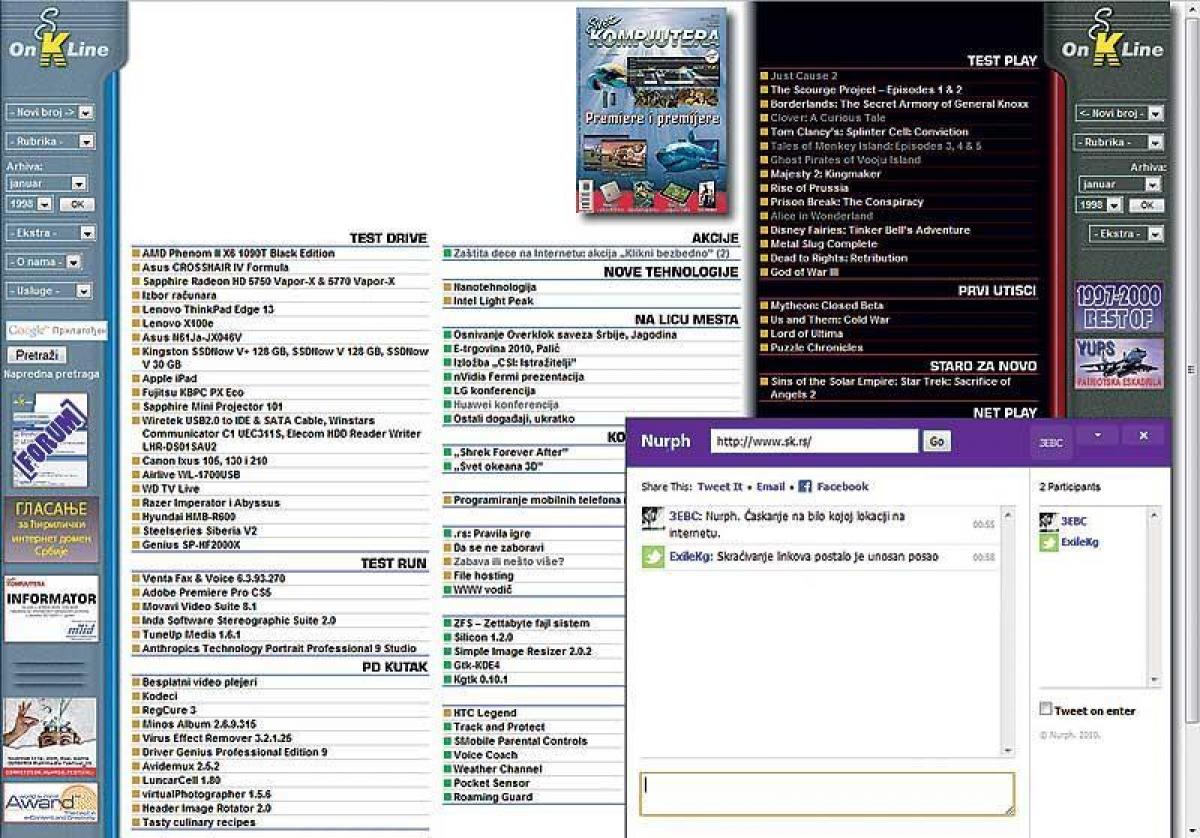Open the right sidebar Novi broj dropdown
1200x838 pixels.
[x=1120, y=114]
